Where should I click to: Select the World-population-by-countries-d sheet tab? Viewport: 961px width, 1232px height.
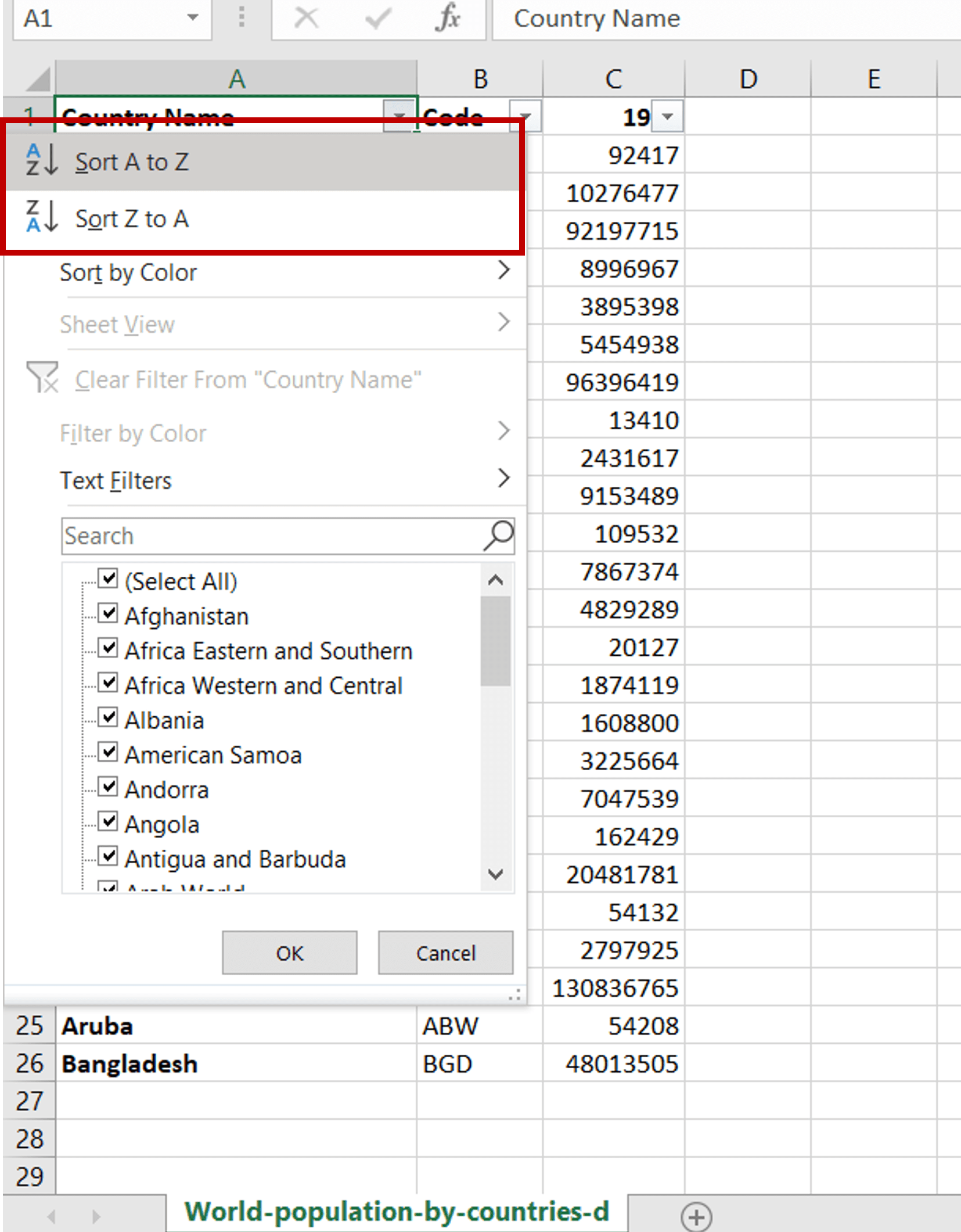(397, 1212)
